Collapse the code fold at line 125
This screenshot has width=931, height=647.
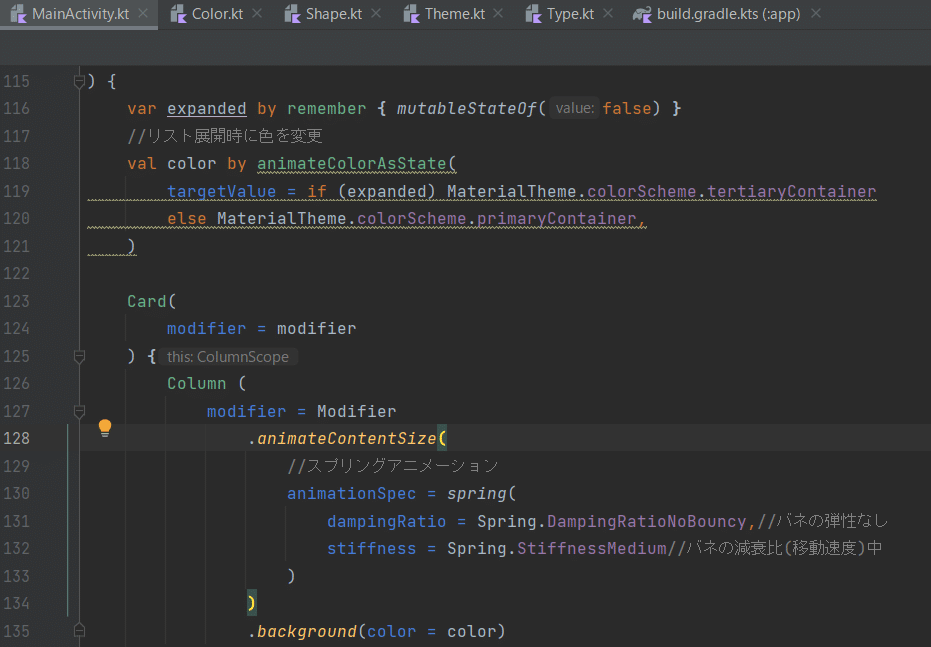[x=79, y=356]
